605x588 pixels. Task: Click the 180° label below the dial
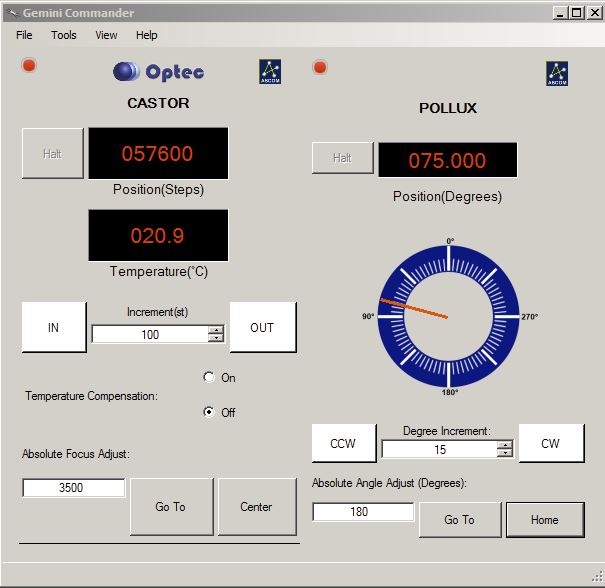pos(450,392)
